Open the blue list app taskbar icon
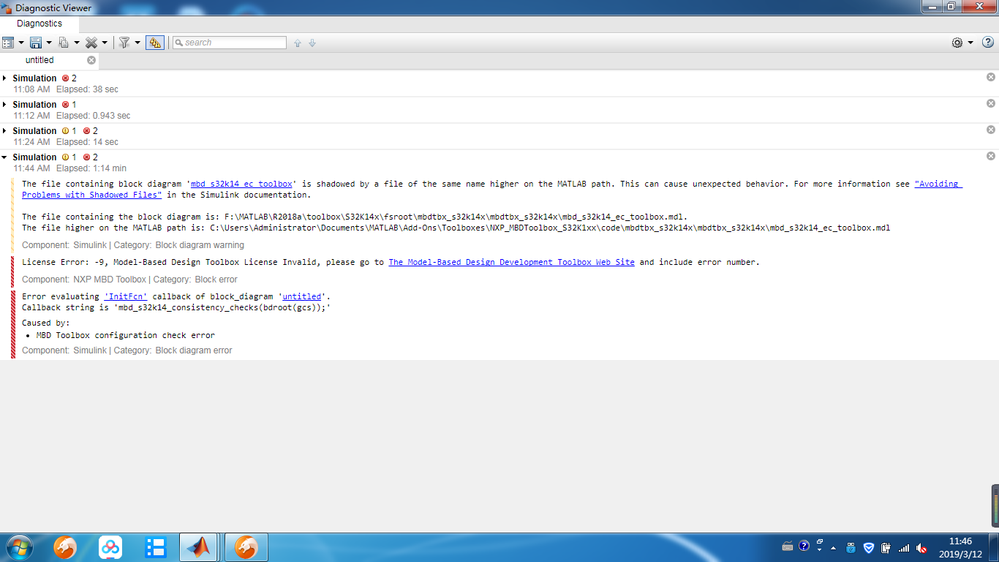 [155, 547]
